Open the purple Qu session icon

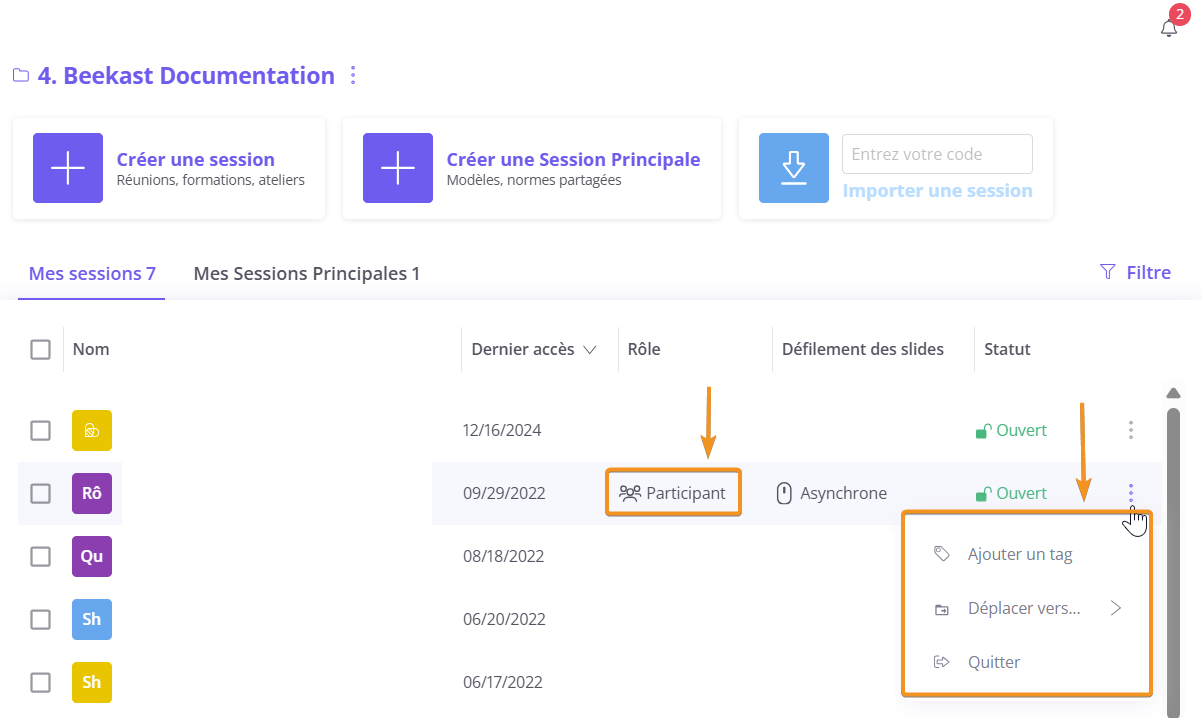92,556
